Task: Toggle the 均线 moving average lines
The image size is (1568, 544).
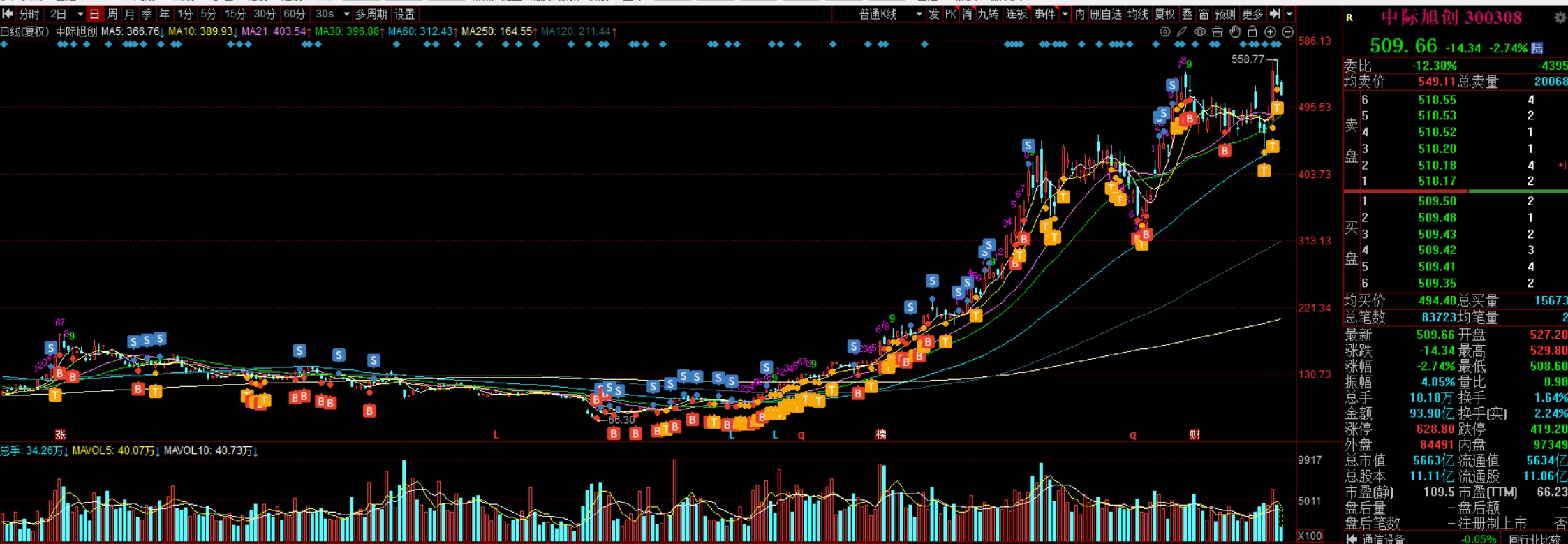Action: [1137, 14]
